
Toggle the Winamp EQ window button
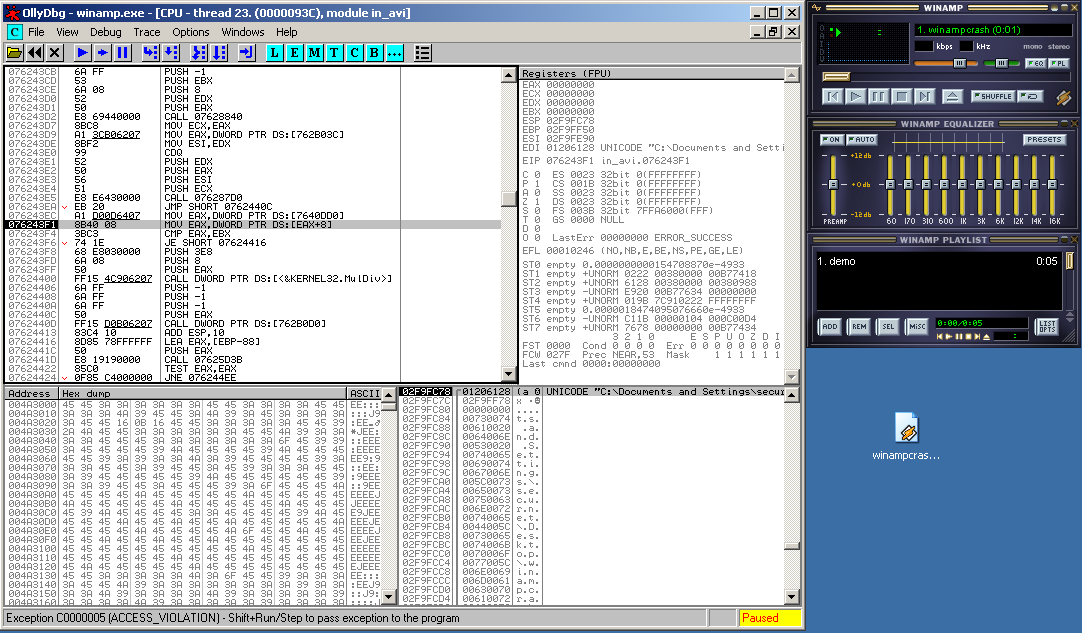1035,64
